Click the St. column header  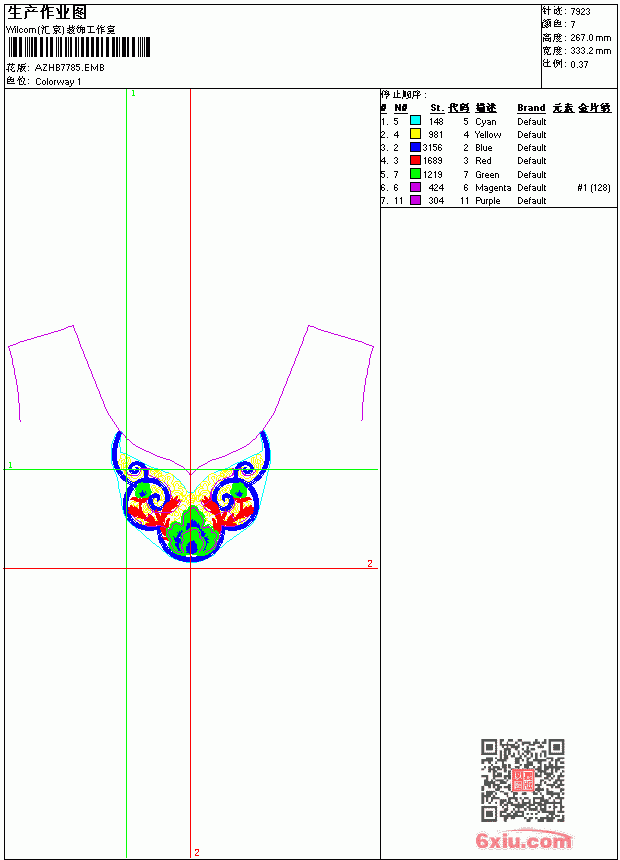tap(437, 108)
